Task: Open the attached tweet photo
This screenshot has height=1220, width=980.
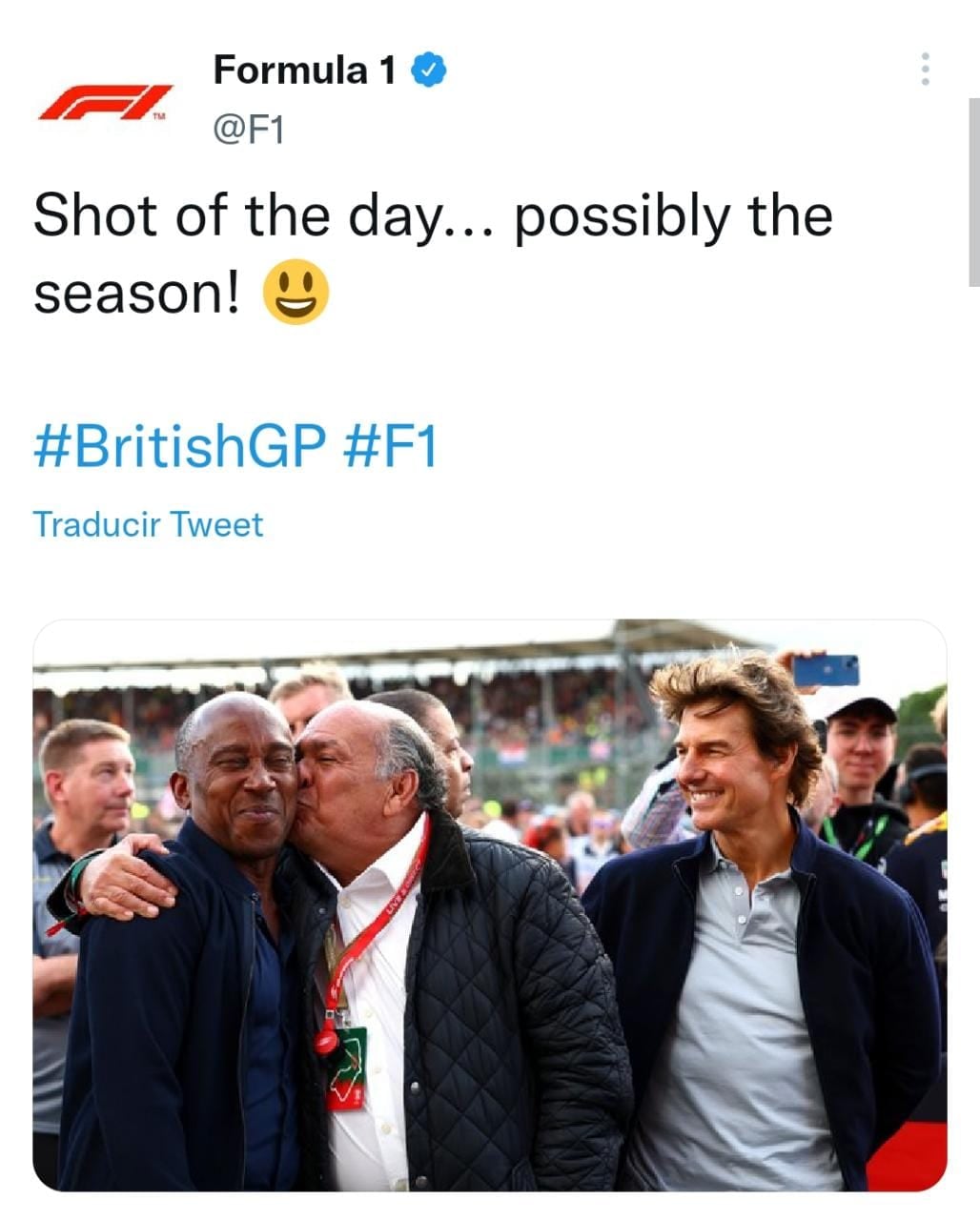Action: (490, 905)
